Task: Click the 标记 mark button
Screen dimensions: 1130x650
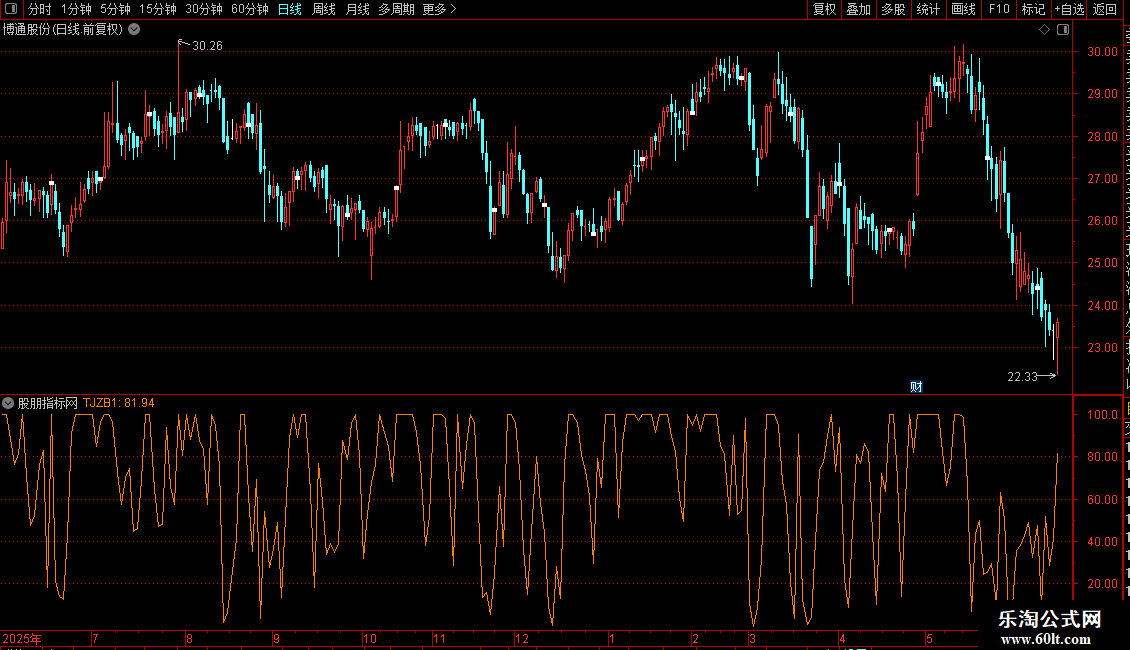Action: pyautogui.click(x=1033, y=9)
